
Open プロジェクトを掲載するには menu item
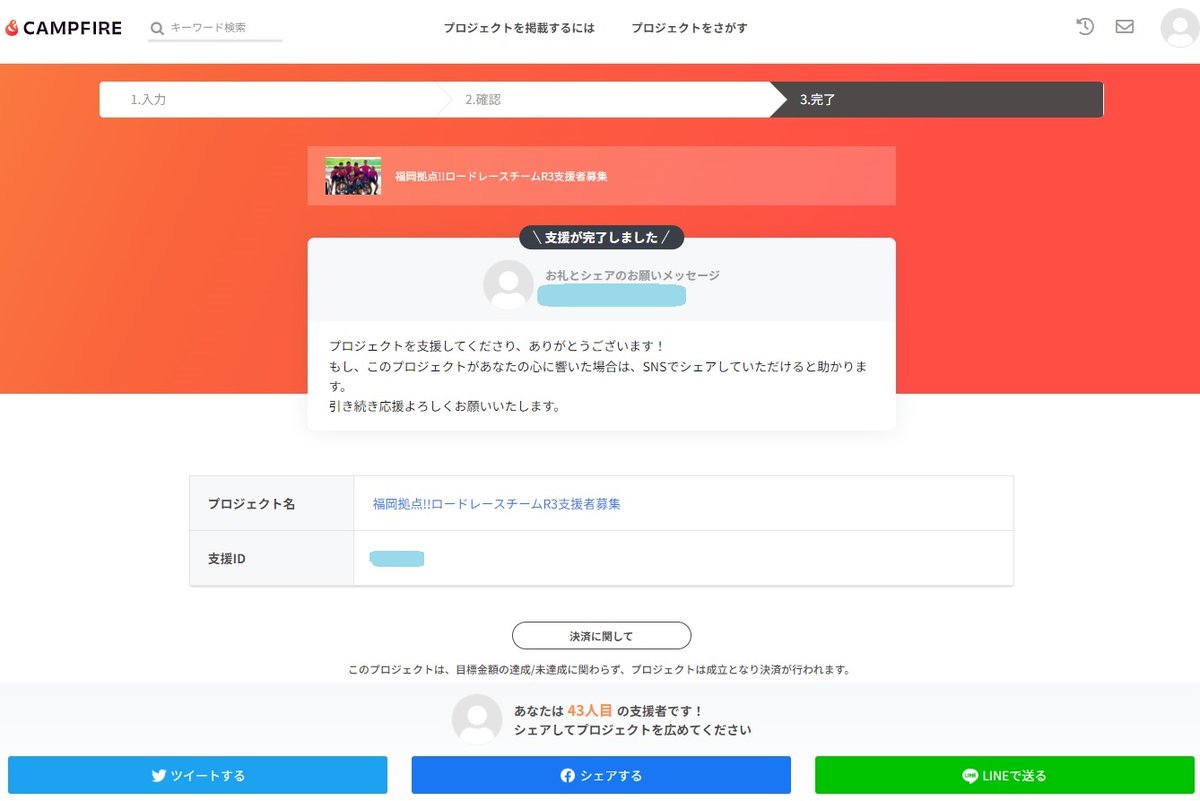(x=519, y=28)
